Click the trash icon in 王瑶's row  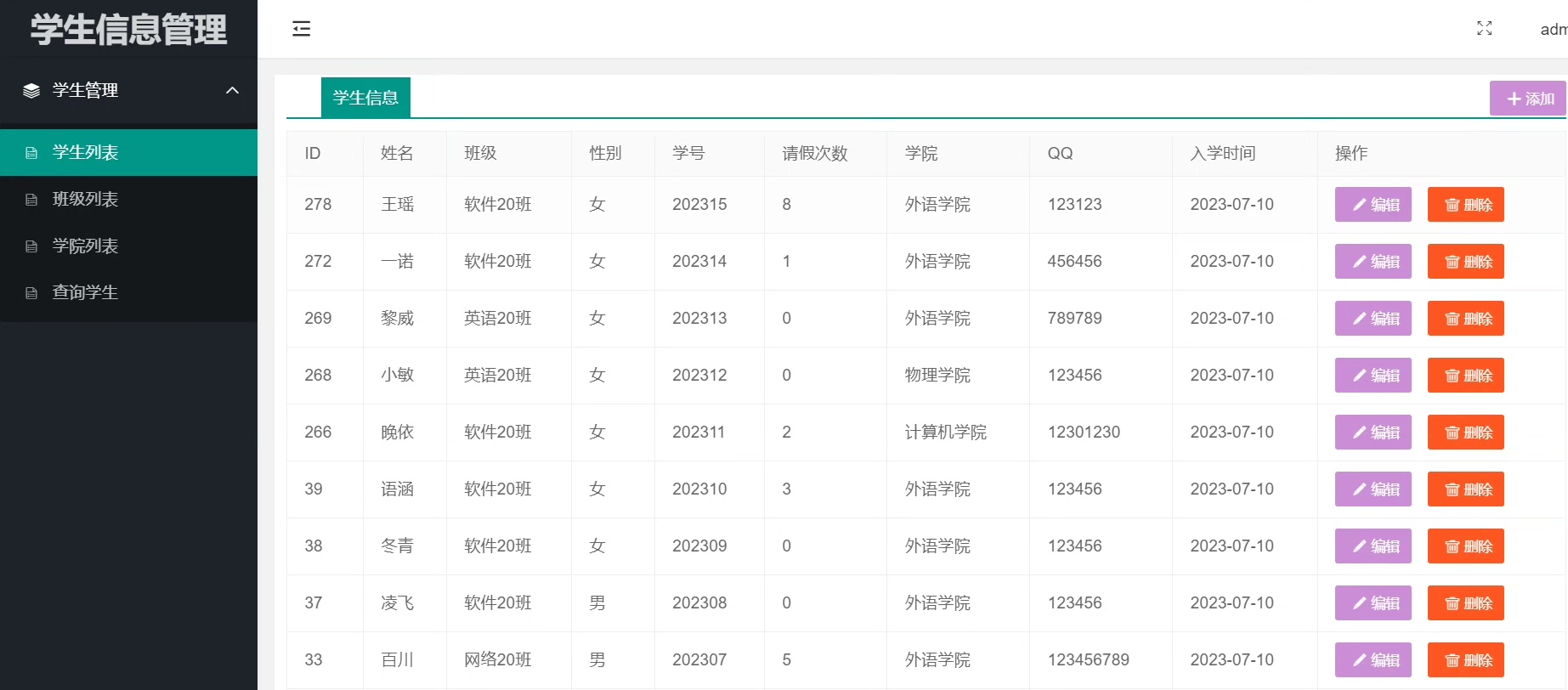tap(1452, 205)
